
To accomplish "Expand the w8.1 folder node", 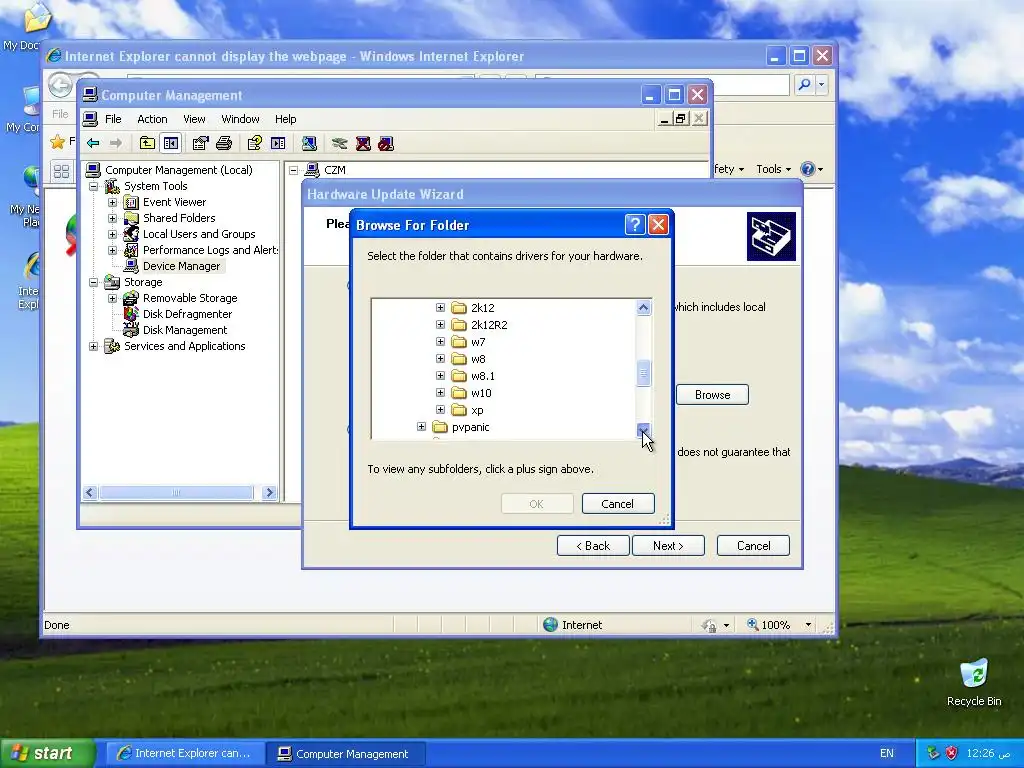I will [440, 376].
